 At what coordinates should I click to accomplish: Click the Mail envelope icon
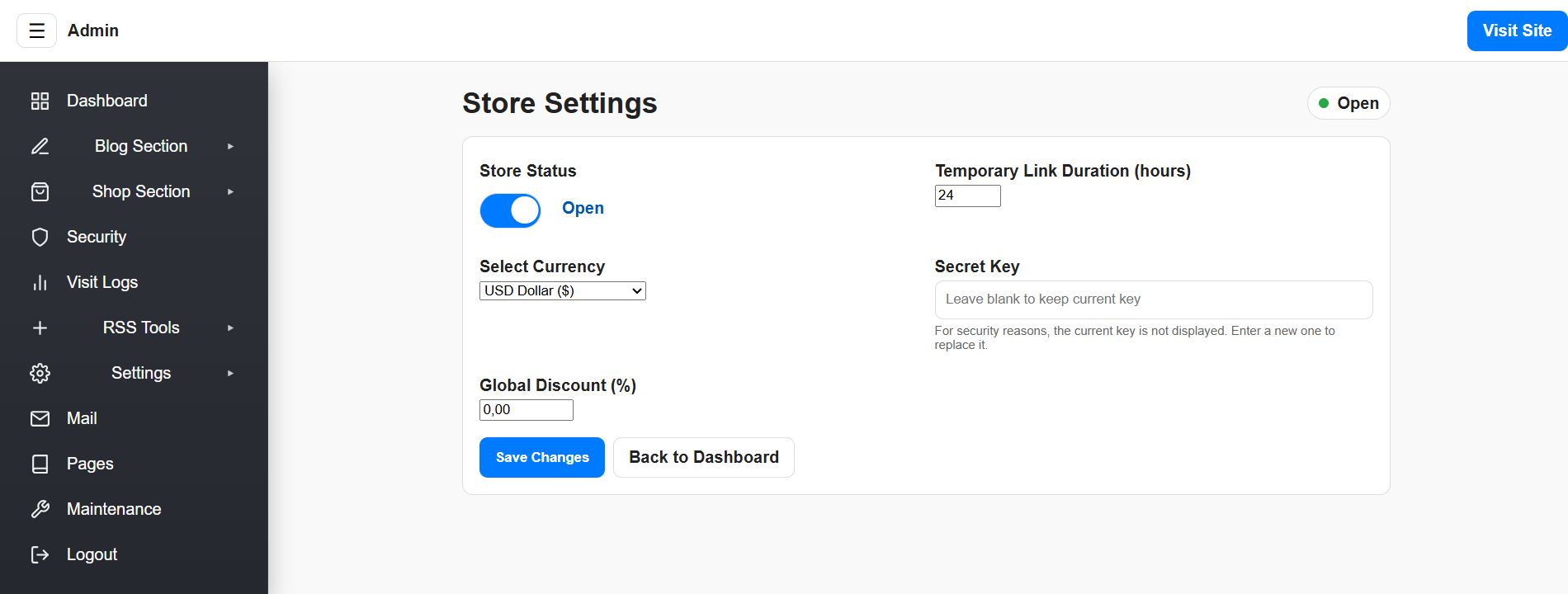40,418
